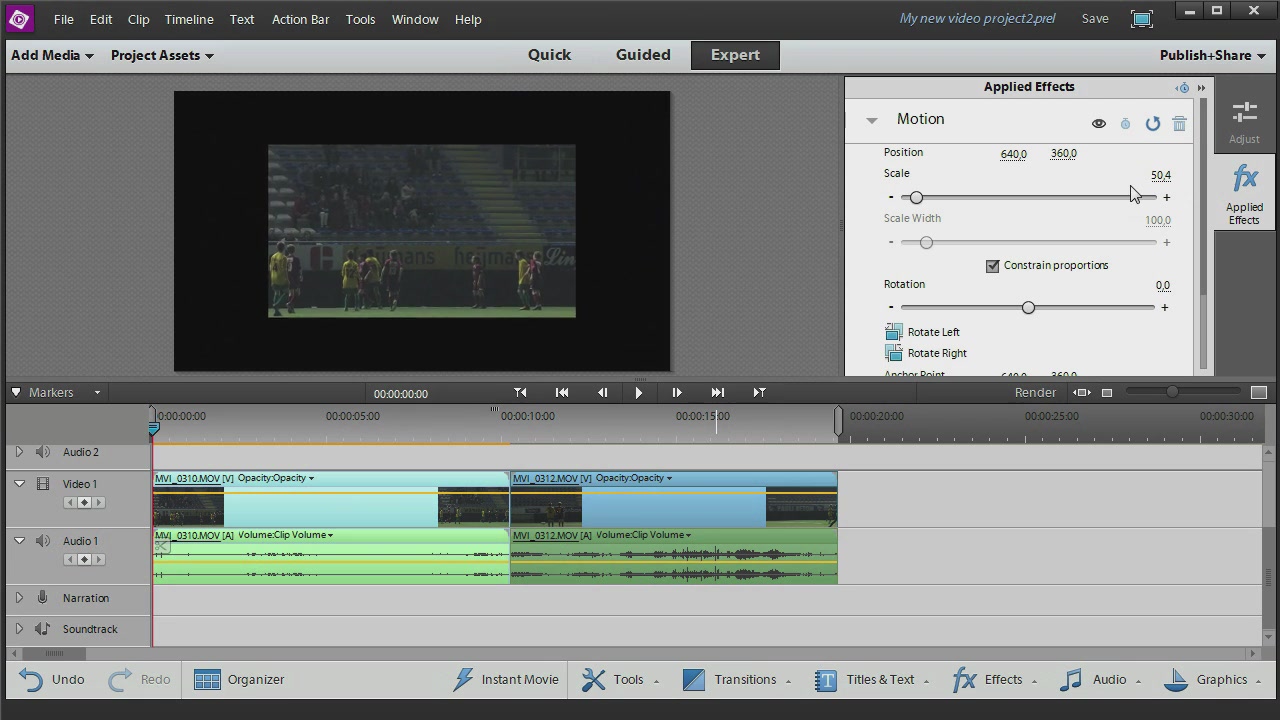
Task: Click the Undo button
Action: pos(53,680)
